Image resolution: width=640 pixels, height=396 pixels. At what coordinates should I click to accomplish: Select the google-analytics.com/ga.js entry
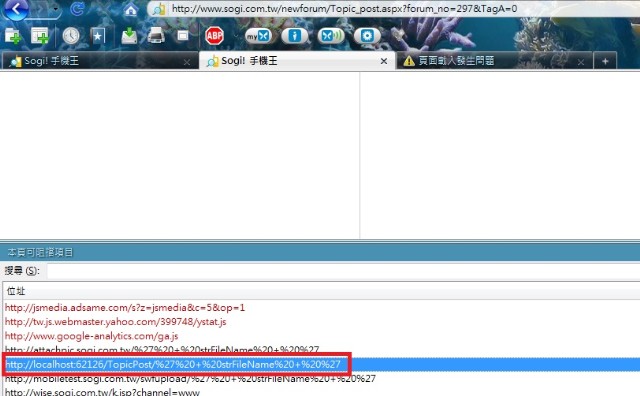click(x=91, y=336)
